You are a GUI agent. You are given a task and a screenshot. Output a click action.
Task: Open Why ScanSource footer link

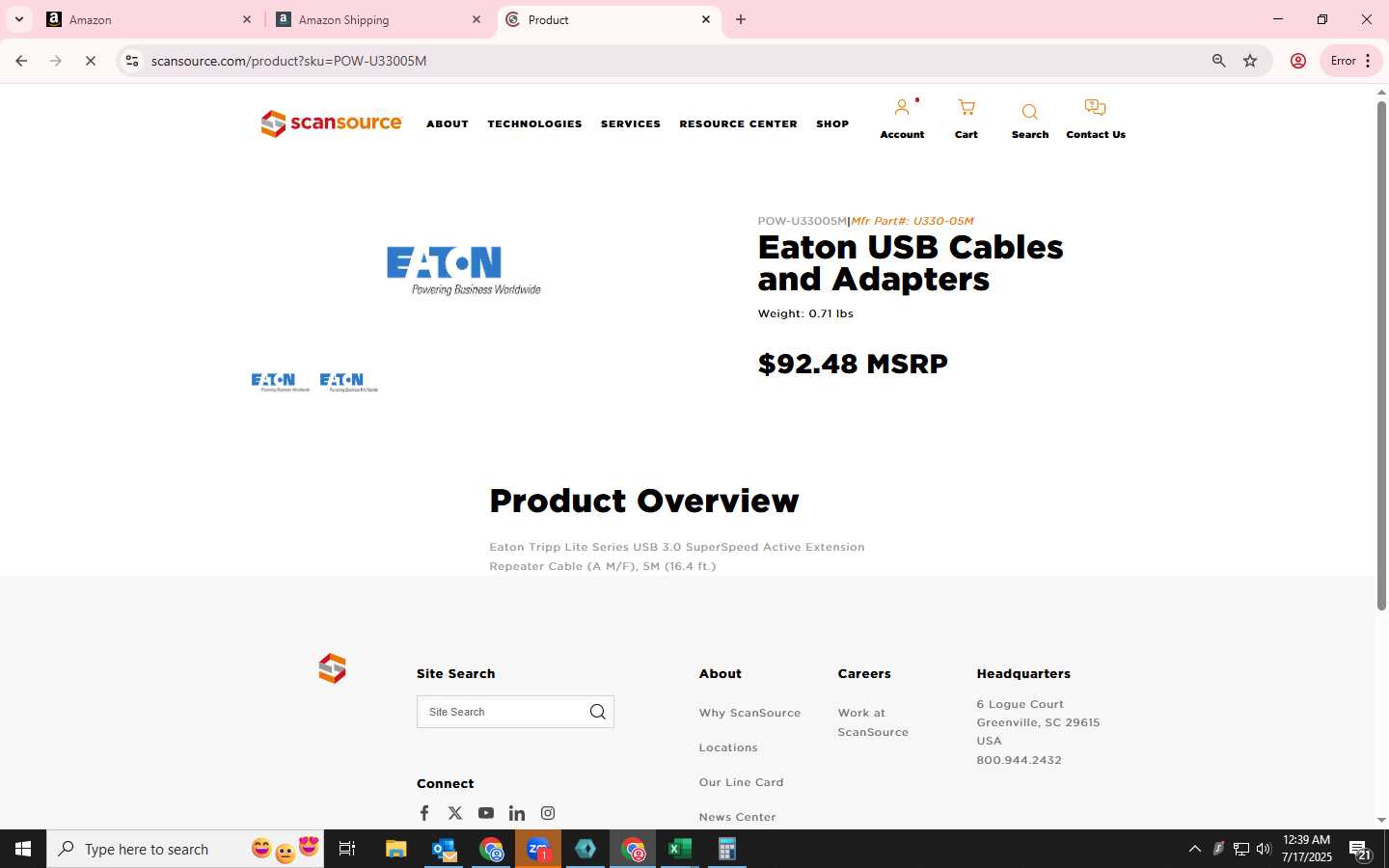pyautogui.click(x=749, y=713)
